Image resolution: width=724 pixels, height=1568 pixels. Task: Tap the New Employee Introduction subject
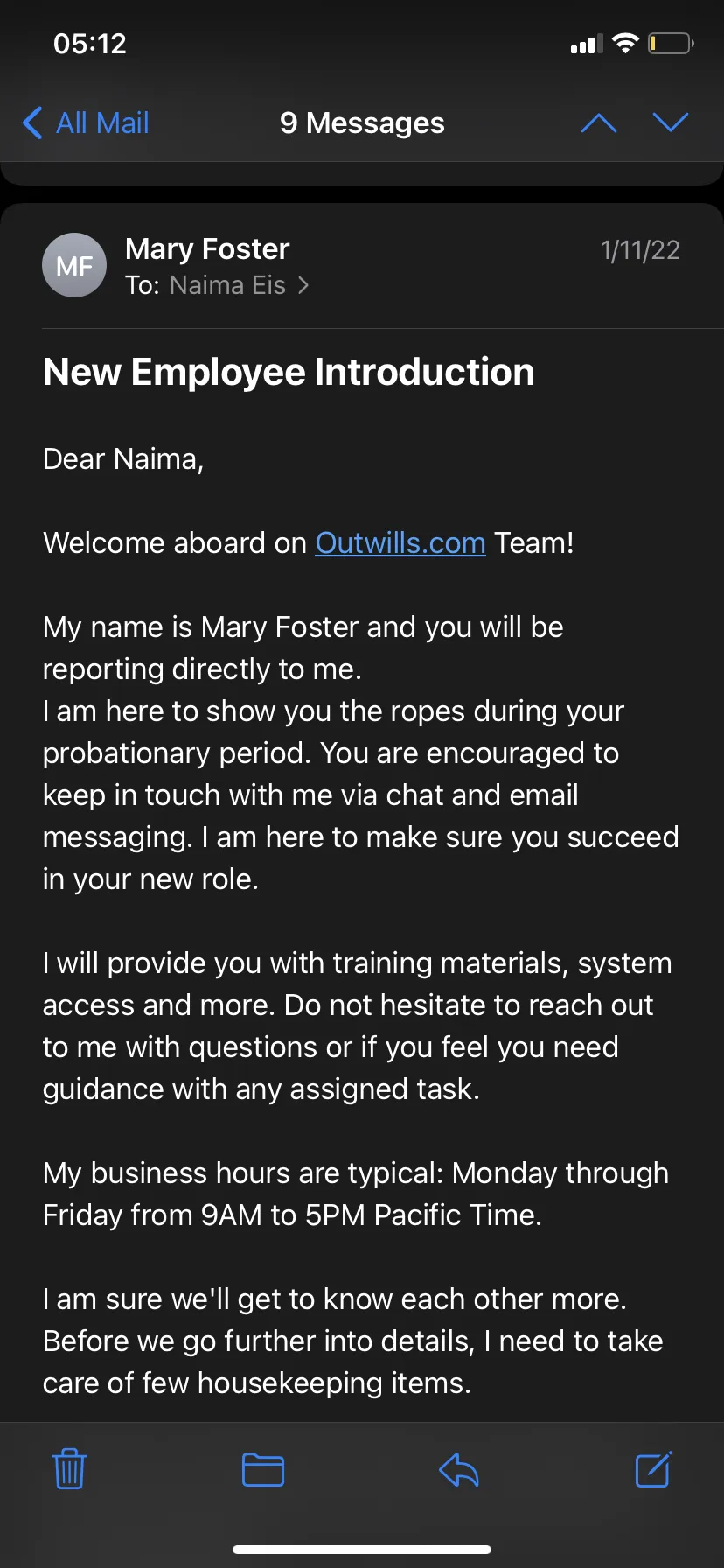click(289, 372)
